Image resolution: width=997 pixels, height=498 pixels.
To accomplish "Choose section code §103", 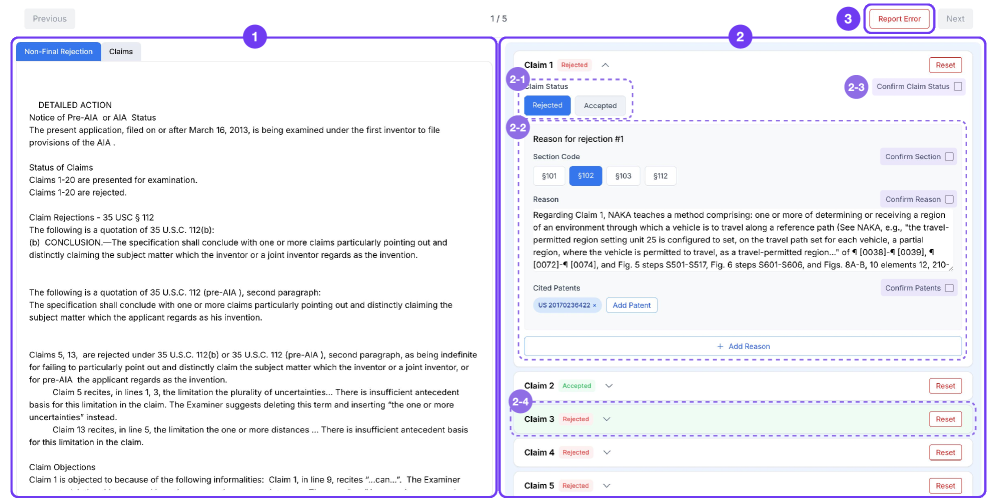I will [x=621, y=176].
